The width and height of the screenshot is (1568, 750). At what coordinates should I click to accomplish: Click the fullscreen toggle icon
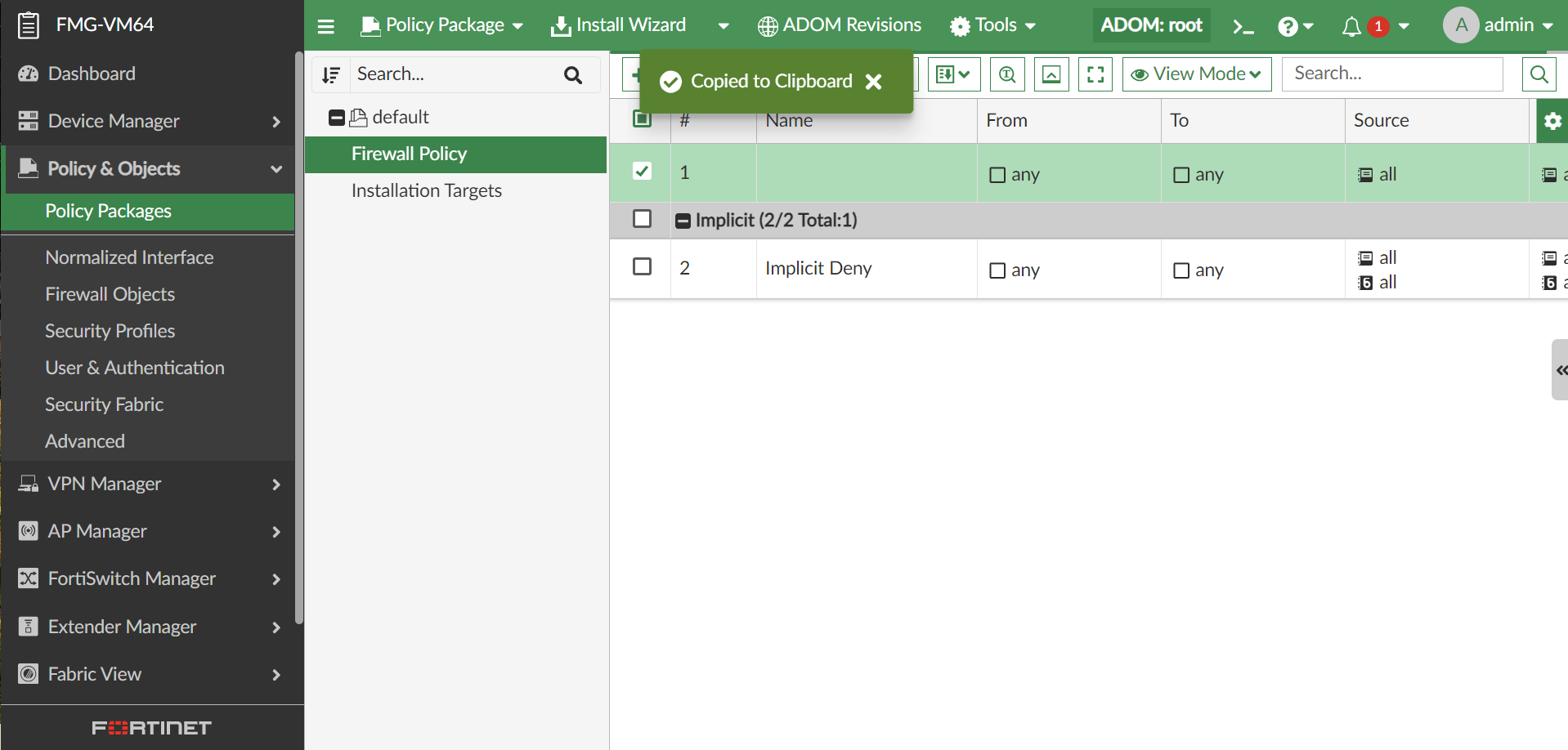pos(1095,74)
